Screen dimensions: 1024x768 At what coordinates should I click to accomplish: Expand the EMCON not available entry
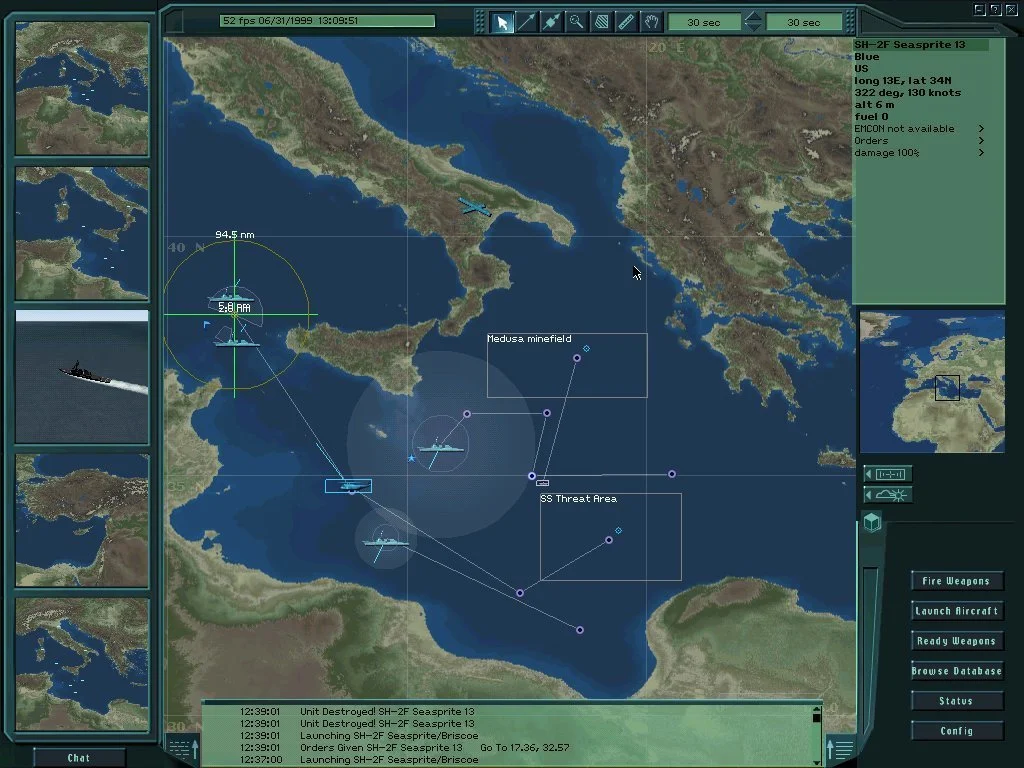pos(981,129)
